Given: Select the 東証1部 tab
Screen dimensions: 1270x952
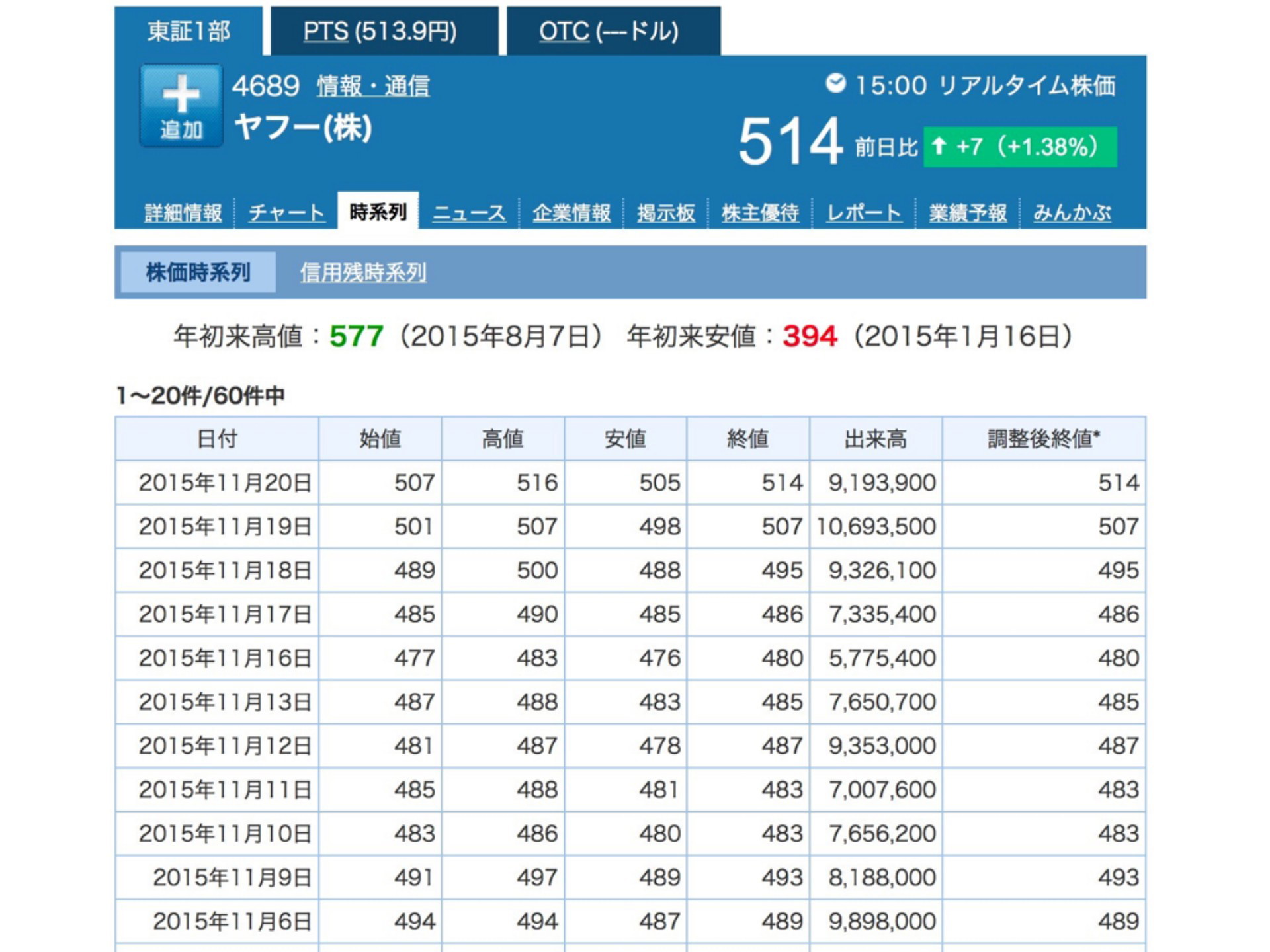Looking at the screenshot, I should (189, 31).
